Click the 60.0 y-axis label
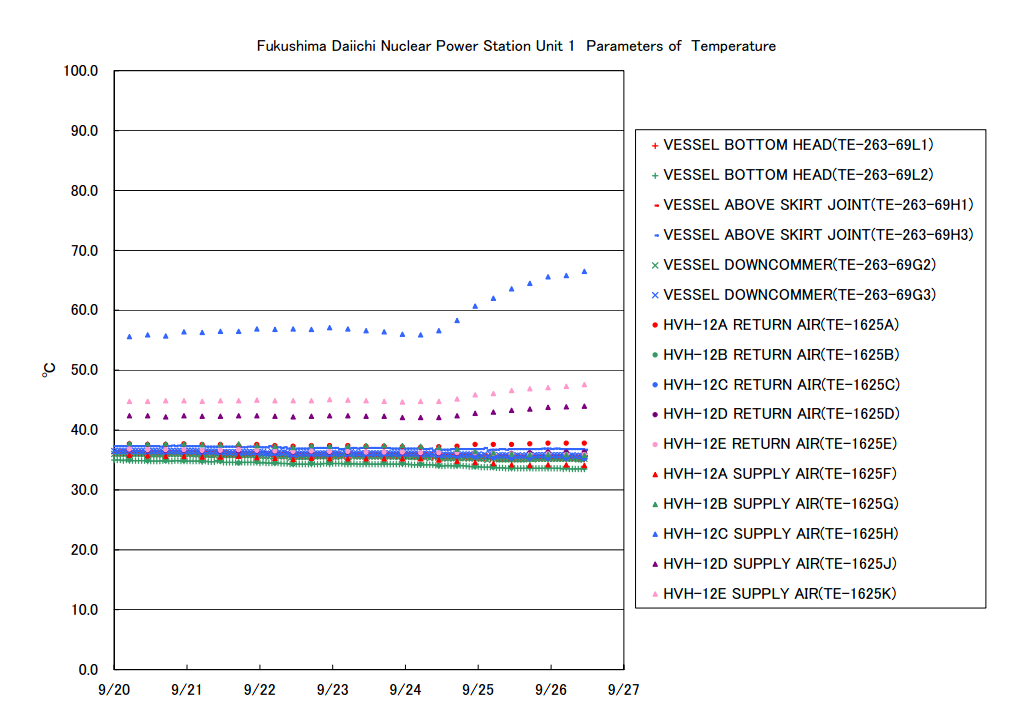The height and width of the screenshot is (720, 1022). pos(84,310)
